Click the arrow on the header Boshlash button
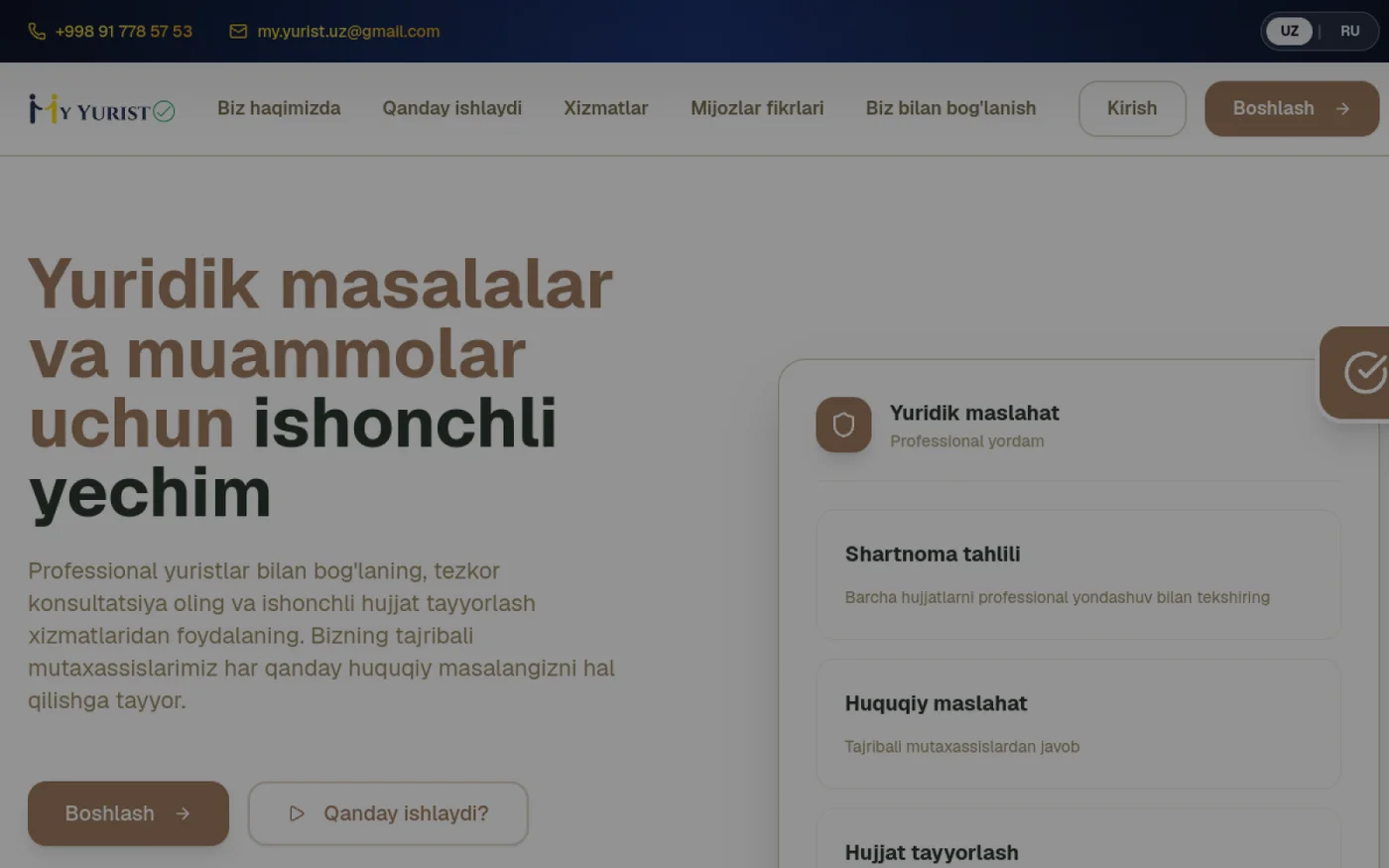This screenshot has height=868, width=1389. [1342, 109]
